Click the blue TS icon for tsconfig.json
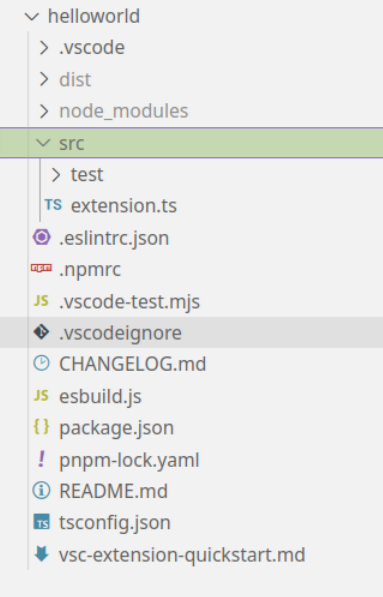 (41, 522)
